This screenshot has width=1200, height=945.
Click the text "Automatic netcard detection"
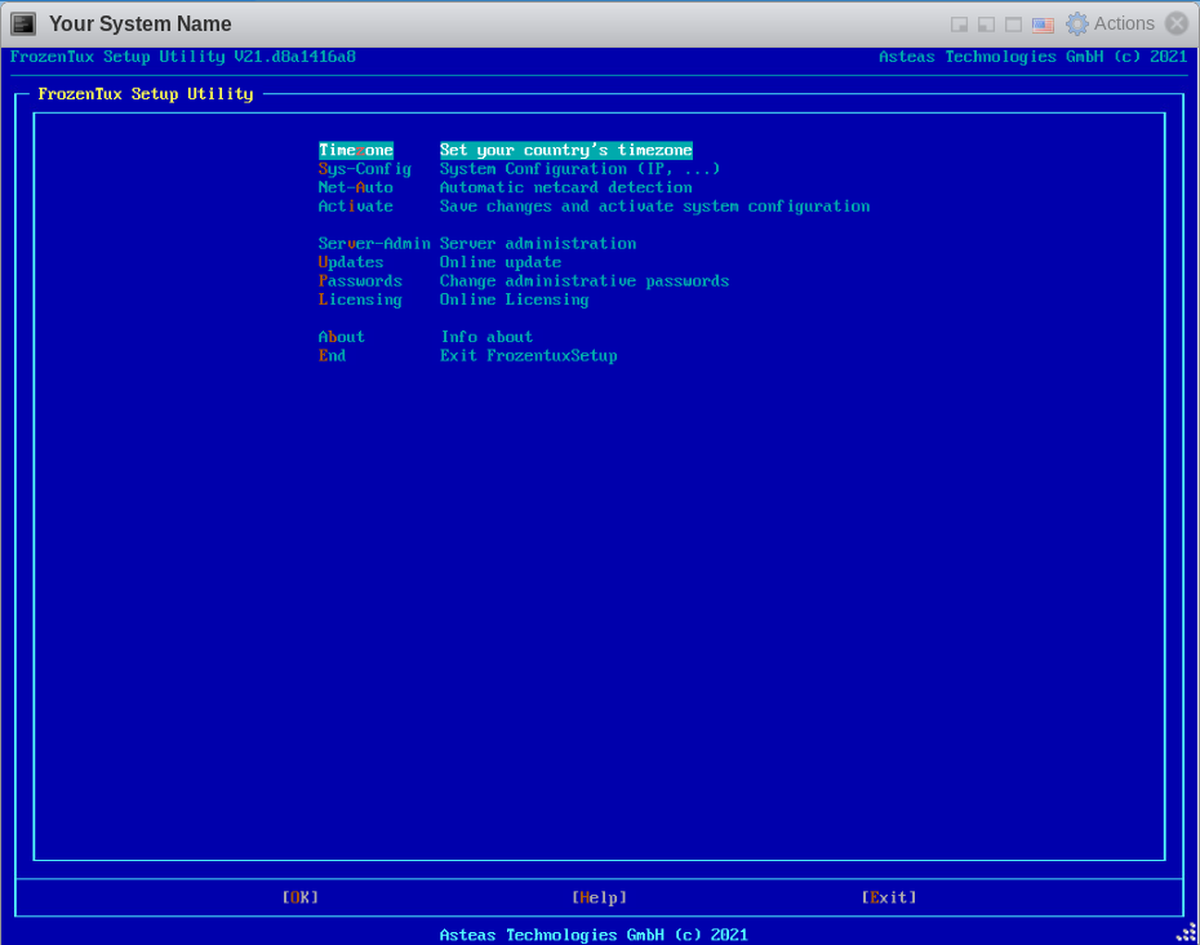566,187
